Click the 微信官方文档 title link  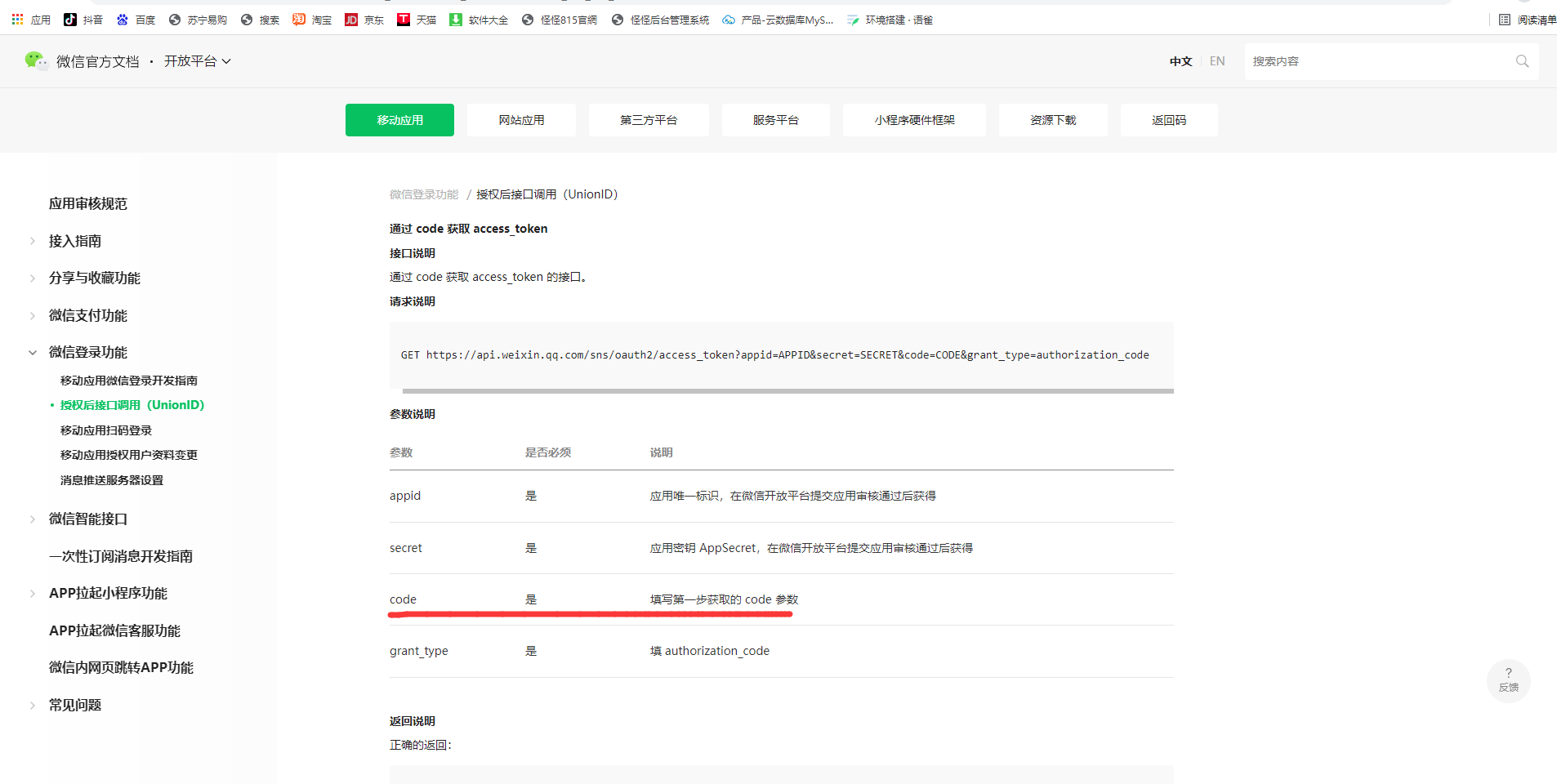pos(98,61)
